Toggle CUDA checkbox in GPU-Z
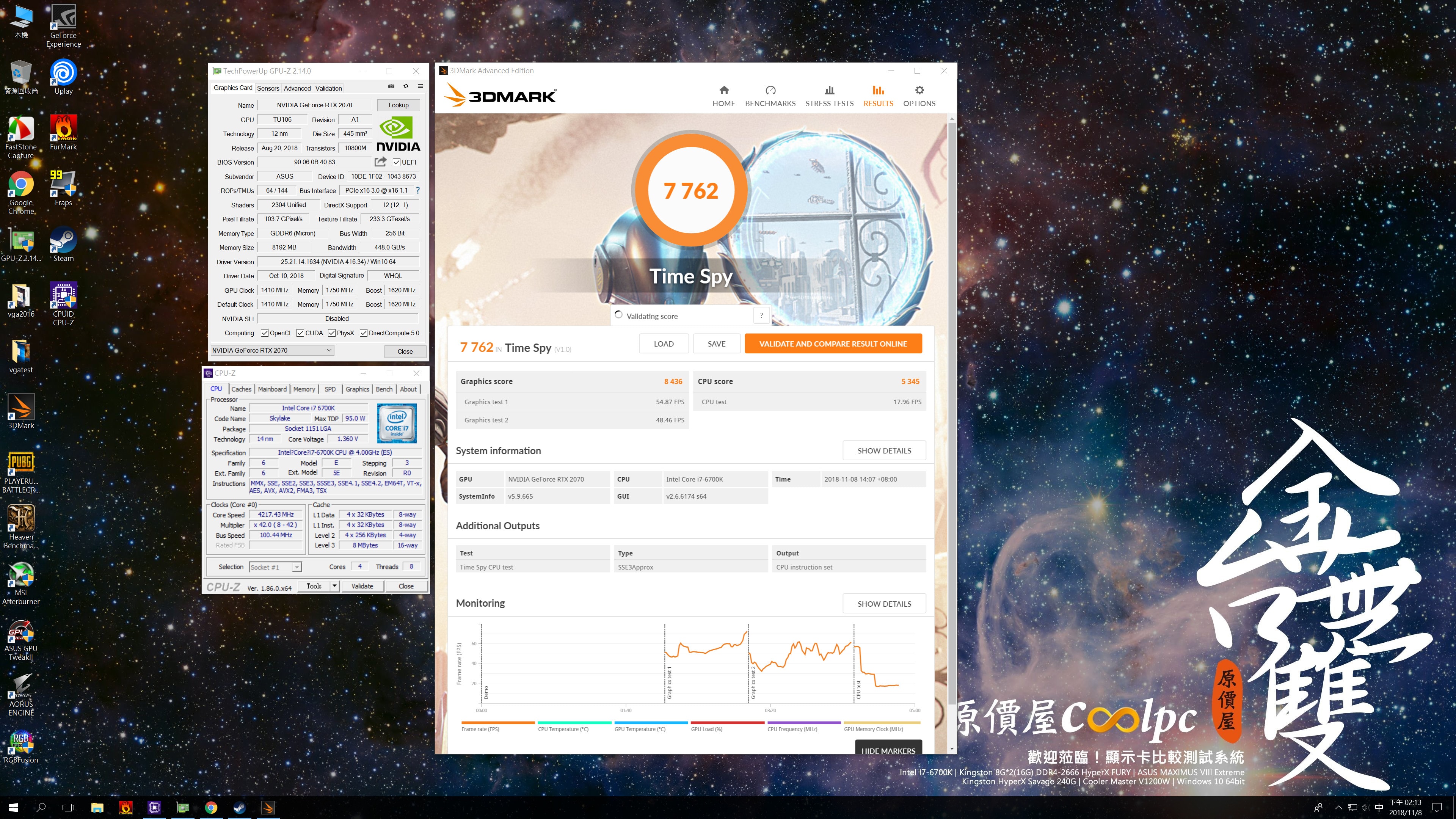 tap(300, 333)
